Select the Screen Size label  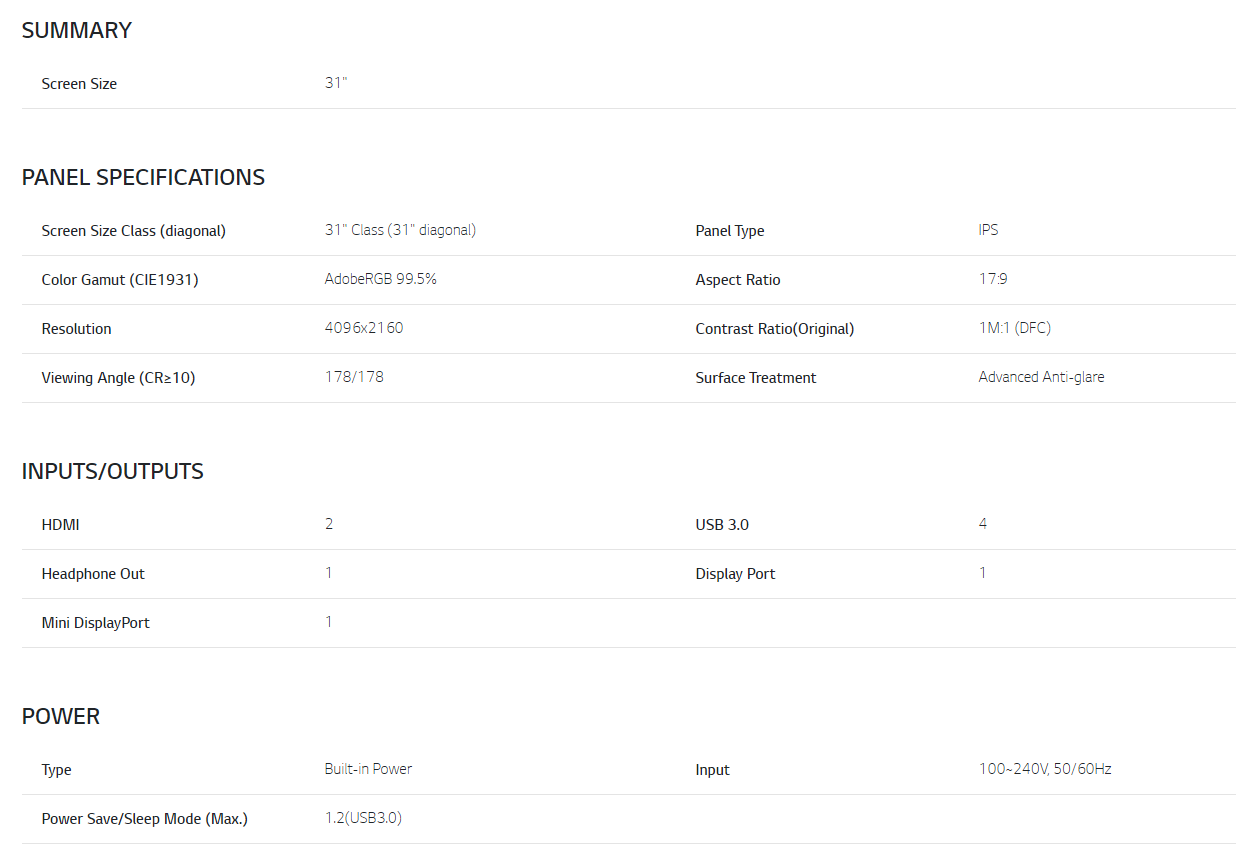point(79,84)
